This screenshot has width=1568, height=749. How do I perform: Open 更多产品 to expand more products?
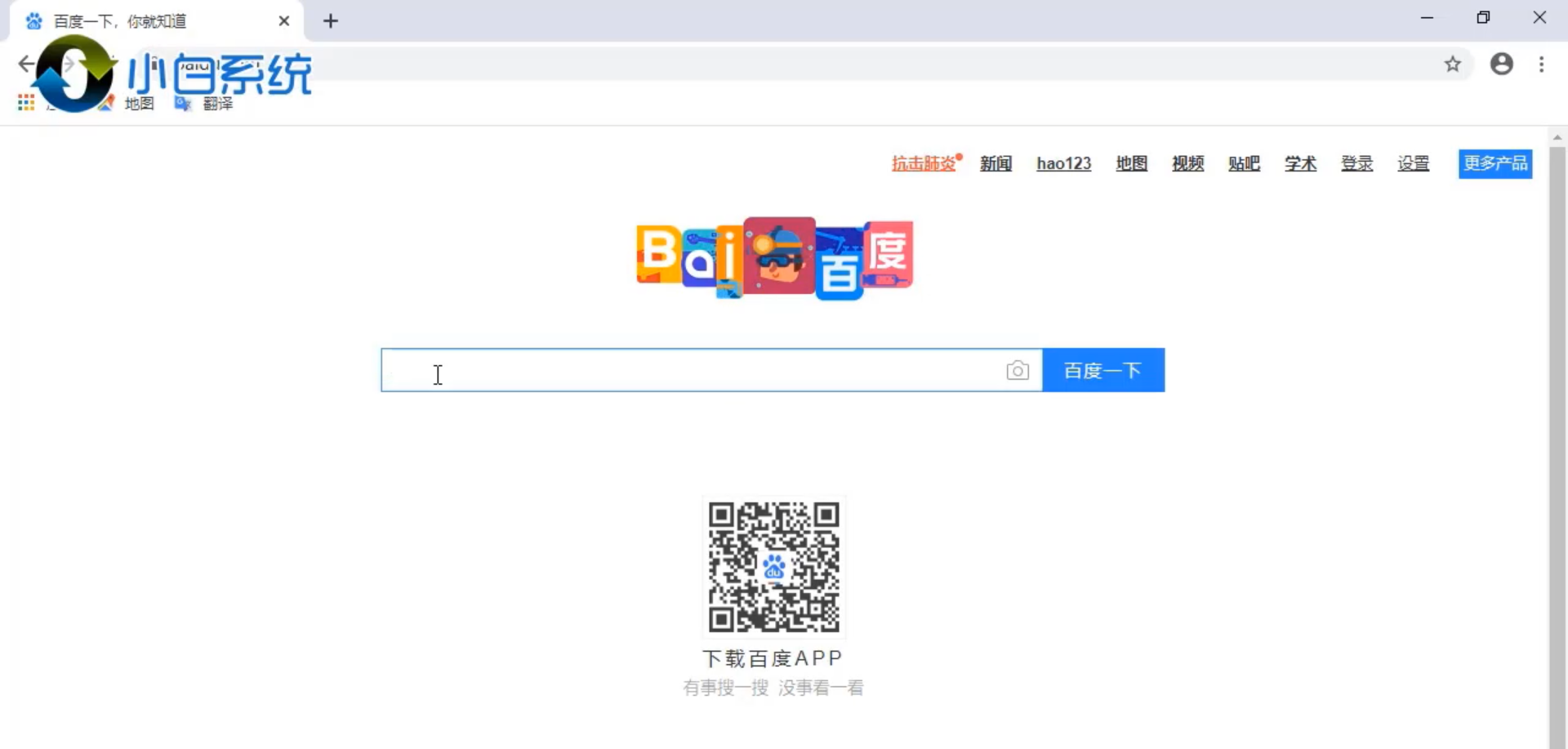1495,163
